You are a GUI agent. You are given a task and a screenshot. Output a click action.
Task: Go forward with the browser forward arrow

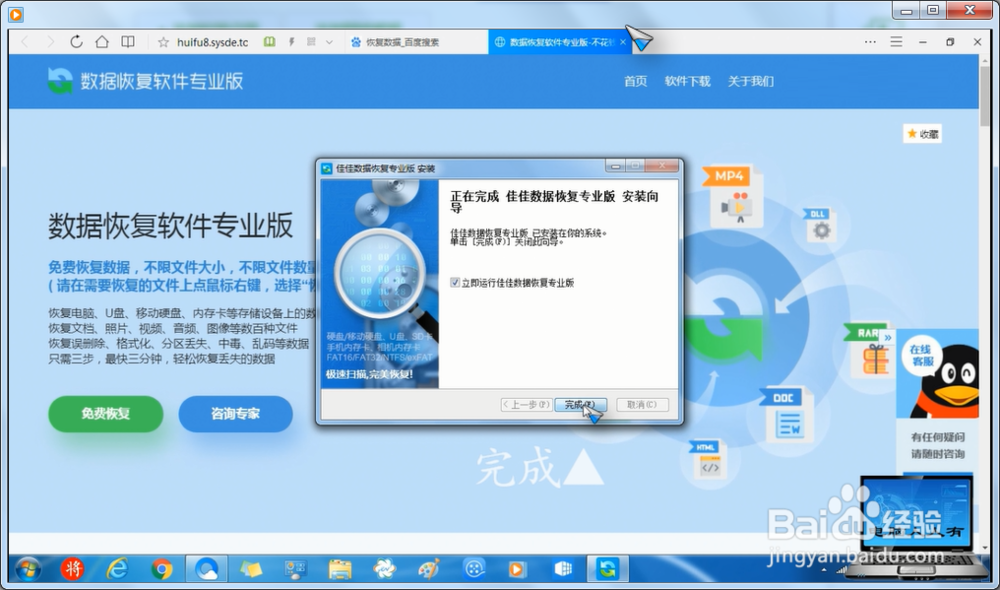click(x=50, y=42)
